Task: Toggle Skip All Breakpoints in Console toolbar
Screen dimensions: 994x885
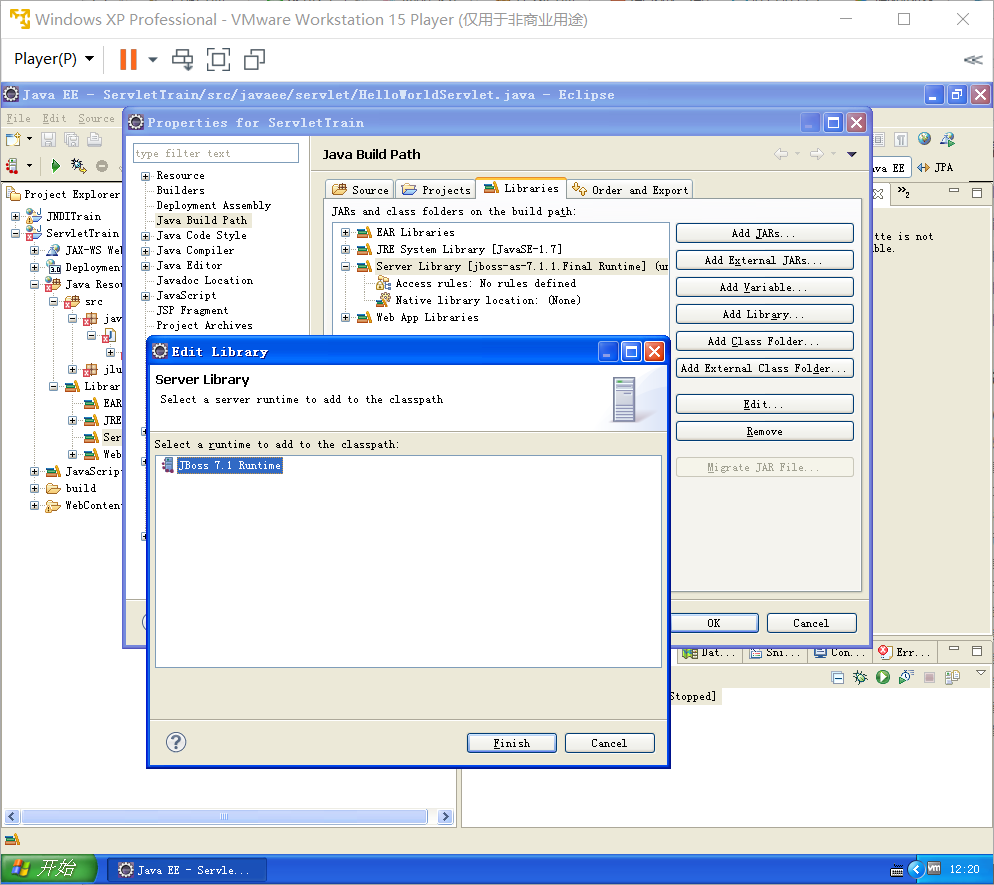Action: coord(861,677)
